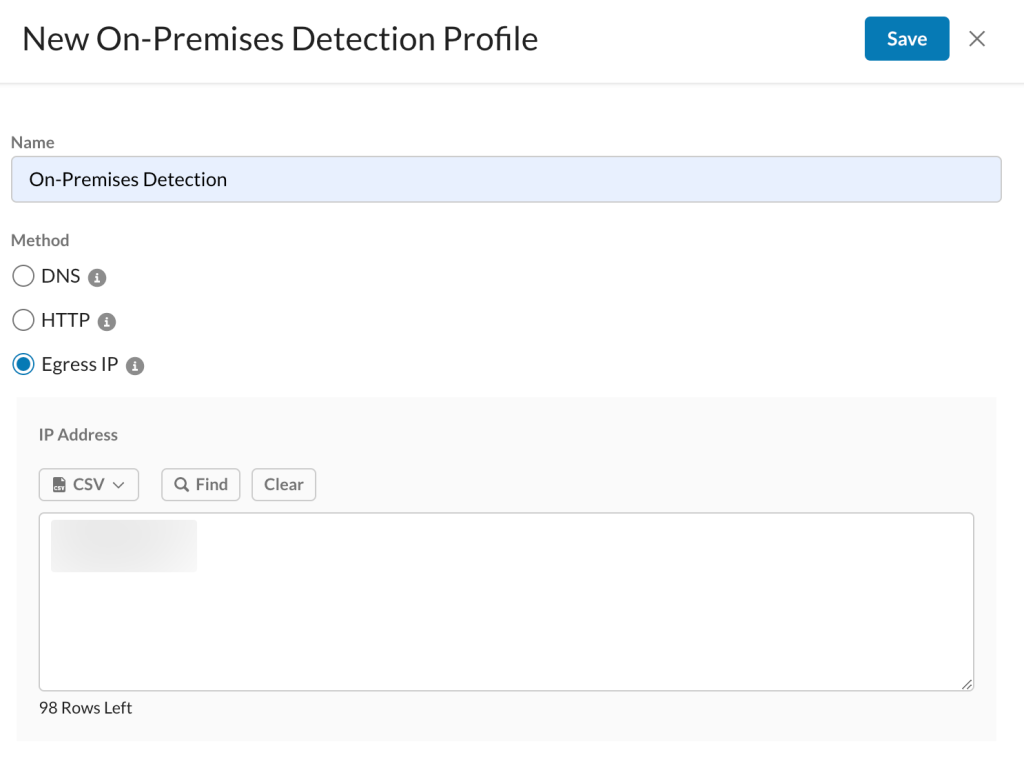Click the magnifier icon in Find

[x=182, y=485]
